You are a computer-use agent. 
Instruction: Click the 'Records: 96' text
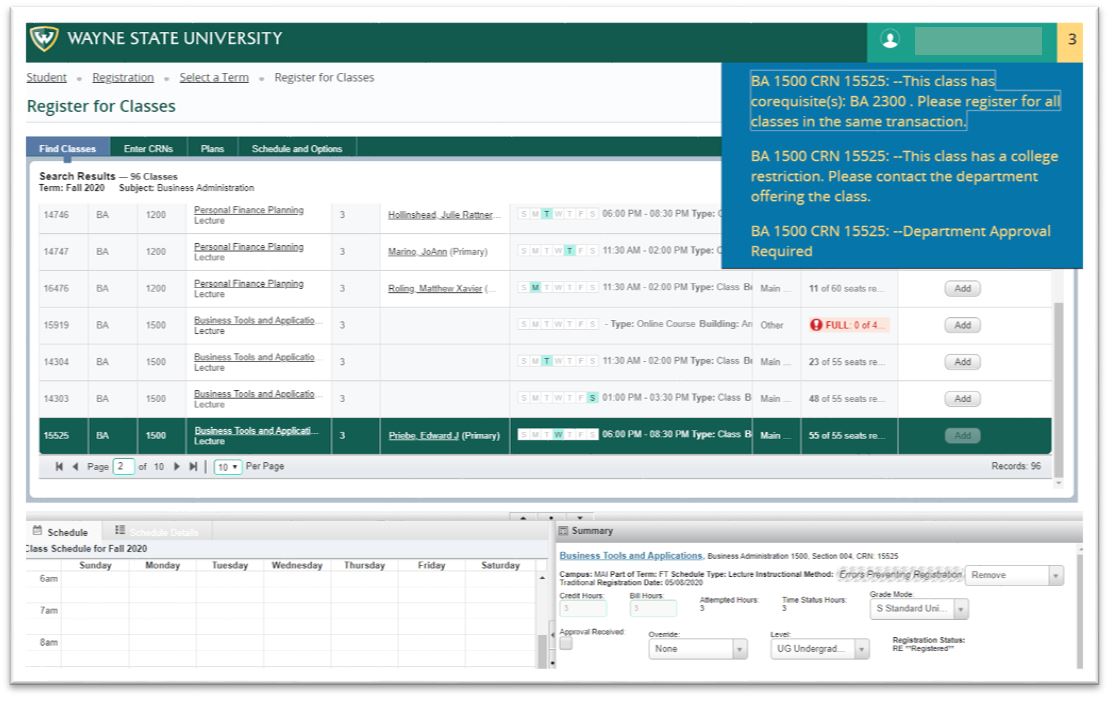[x=1016, y=467]
